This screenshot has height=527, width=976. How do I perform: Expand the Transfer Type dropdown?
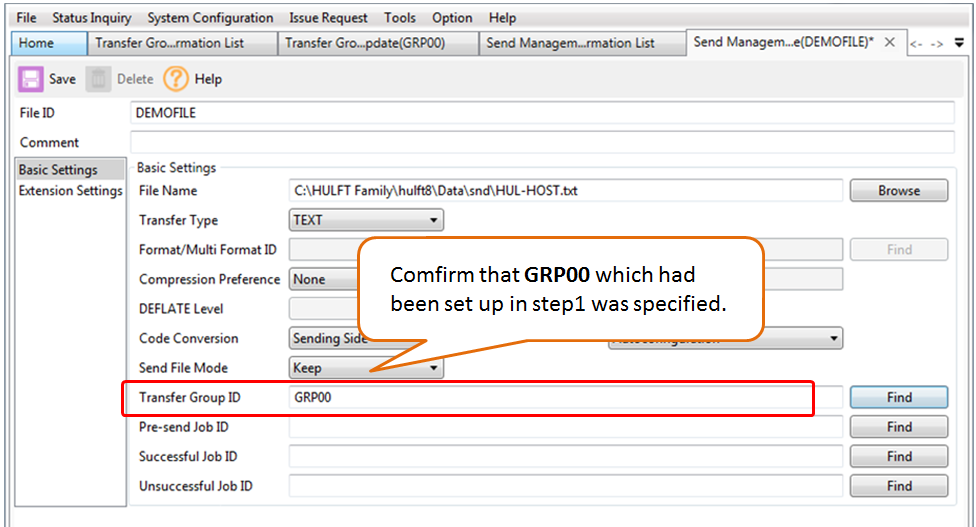coord(433,220)
